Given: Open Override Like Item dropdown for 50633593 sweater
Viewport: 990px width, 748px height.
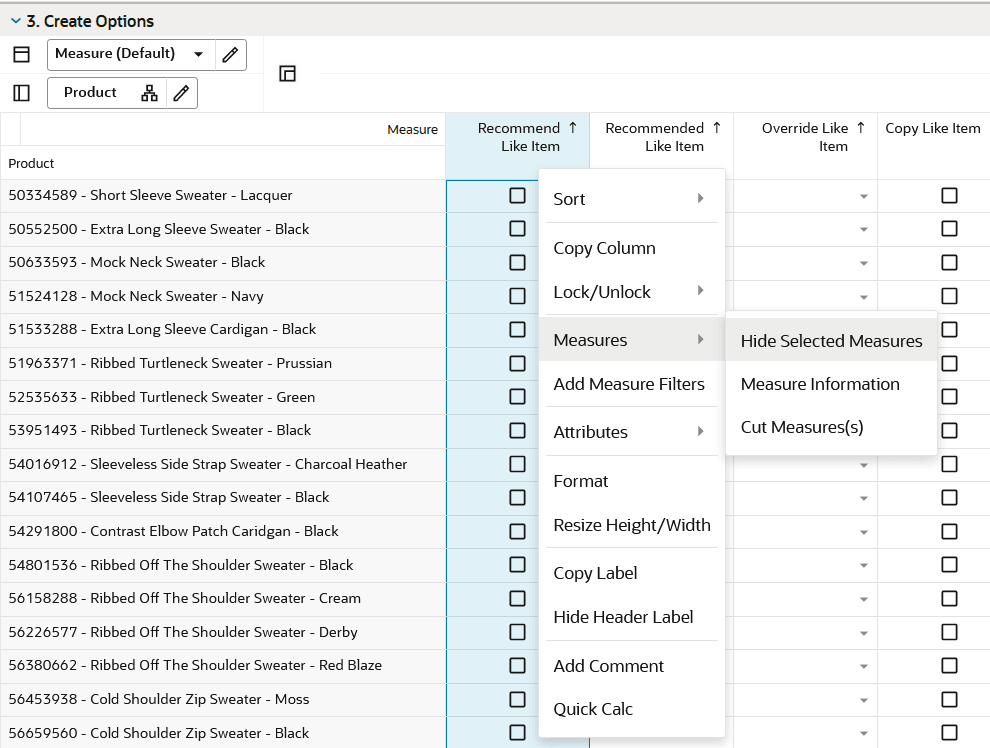Looking at the screenshot, I should click(x=862, y=262).
